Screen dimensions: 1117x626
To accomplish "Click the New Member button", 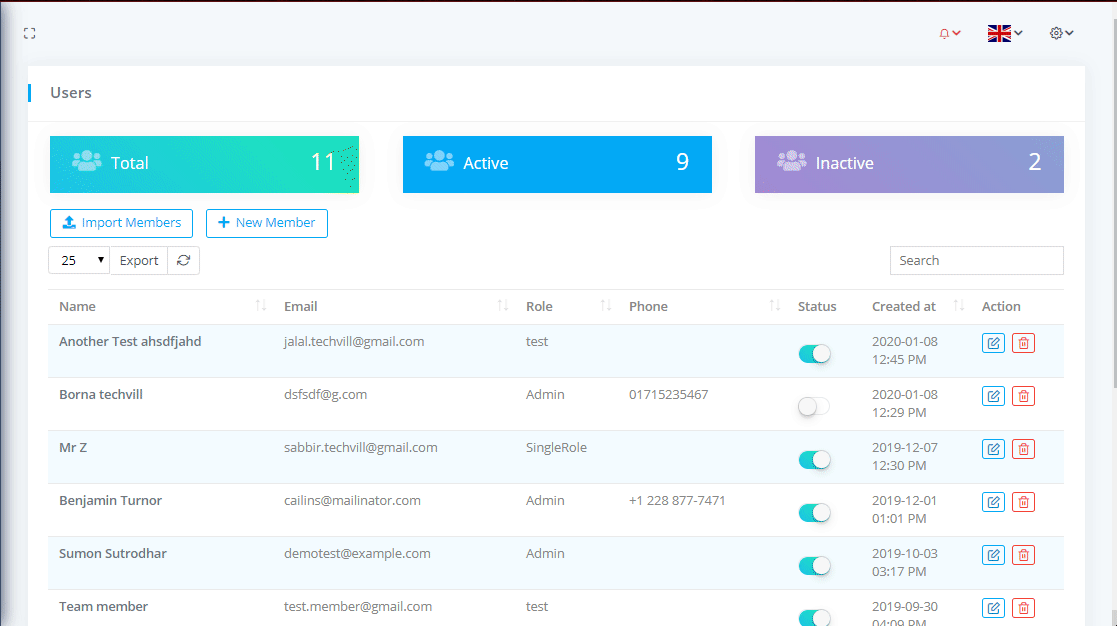I will point(266,223).
